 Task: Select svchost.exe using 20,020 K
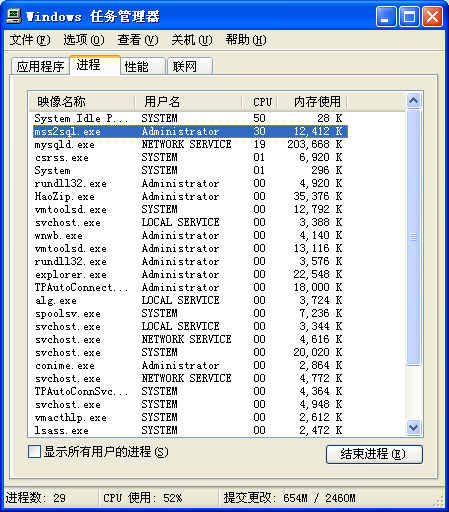(x=190, y=352)
